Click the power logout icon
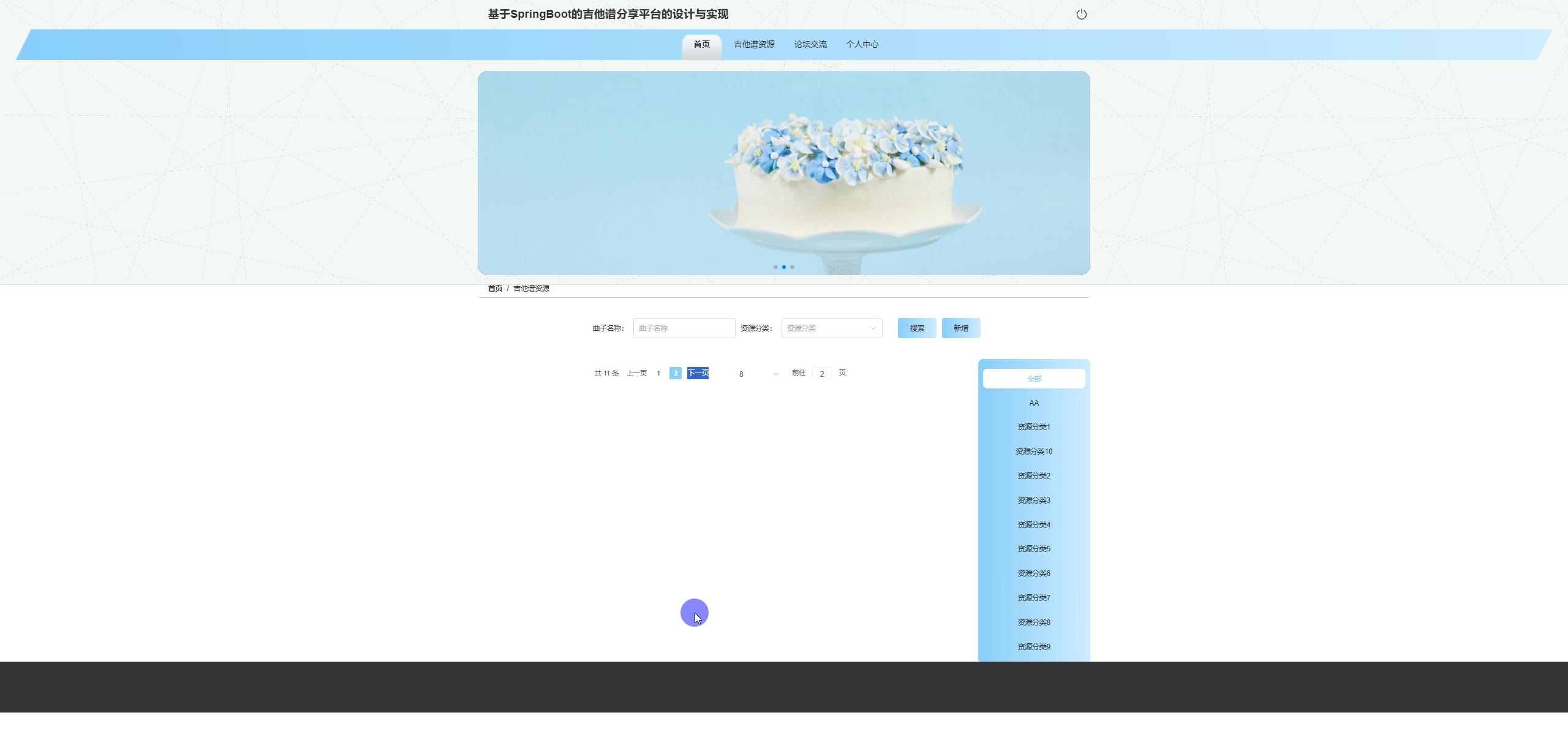Image resolution: width=1568 pixels, height=756 pixels. (1081, 14)
